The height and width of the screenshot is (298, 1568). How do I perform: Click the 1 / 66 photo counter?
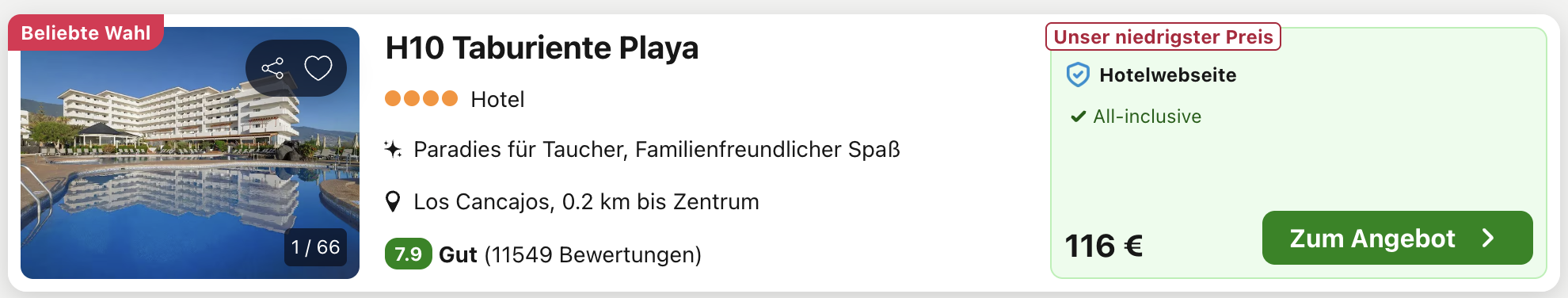315,247
